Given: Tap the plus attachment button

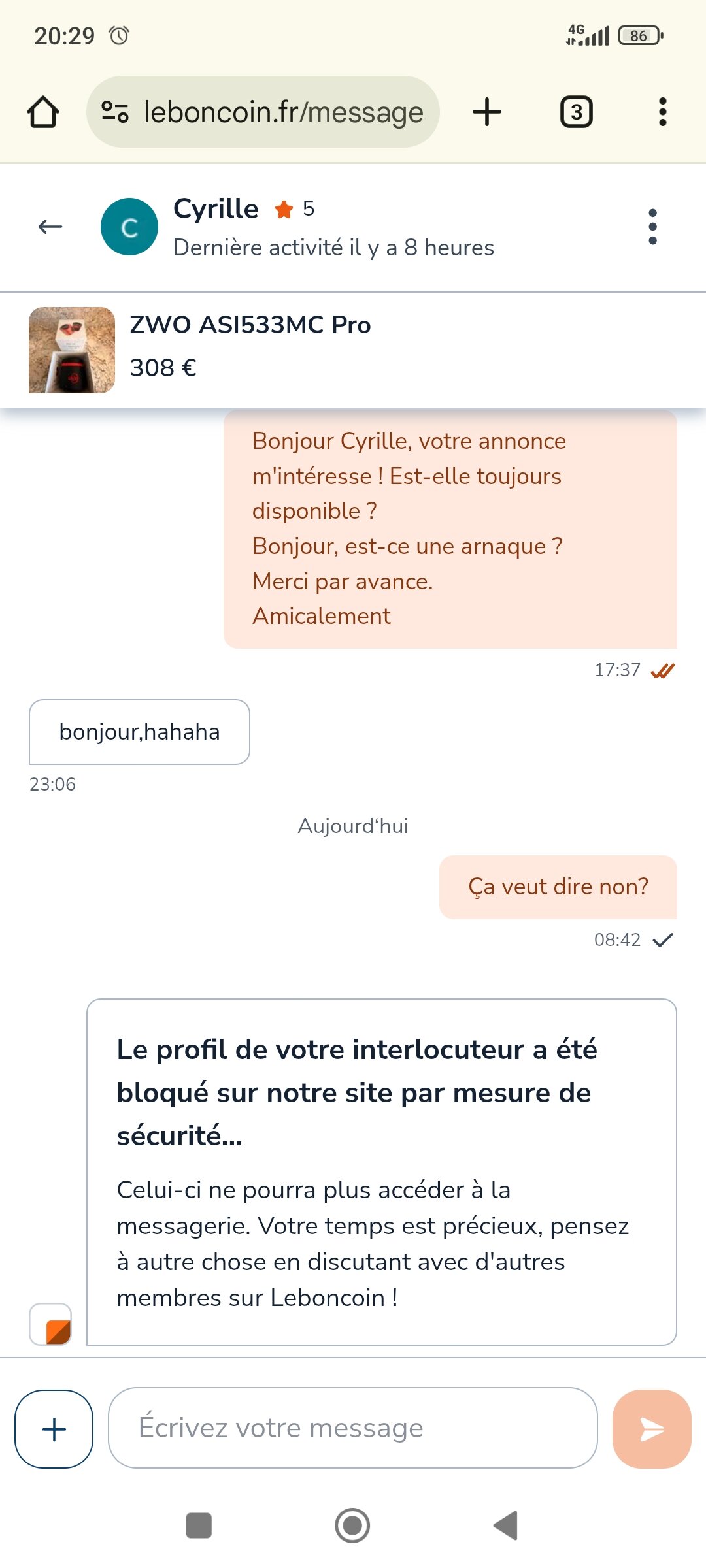Looking at the screenshot, I should point(54,1429).
